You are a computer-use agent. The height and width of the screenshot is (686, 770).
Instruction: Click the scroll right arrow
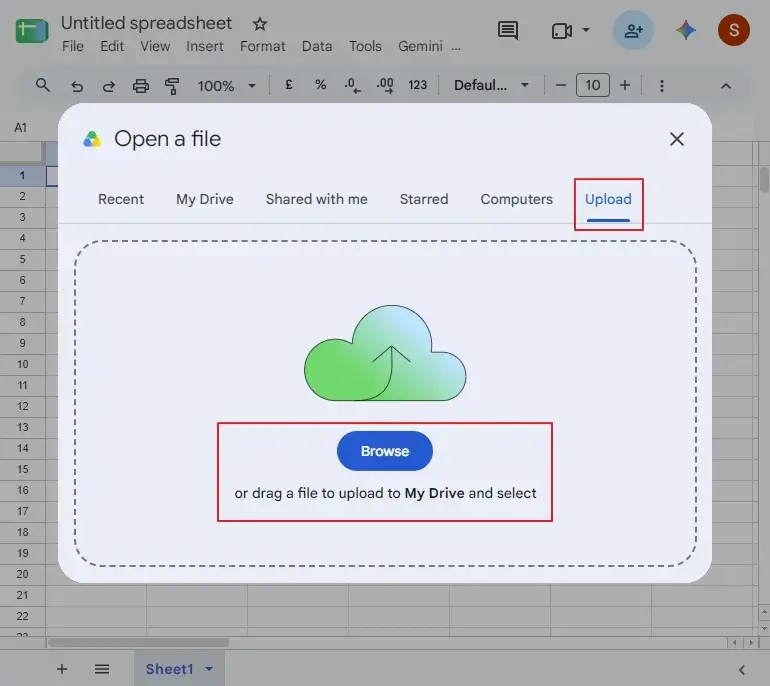[751, 642]
